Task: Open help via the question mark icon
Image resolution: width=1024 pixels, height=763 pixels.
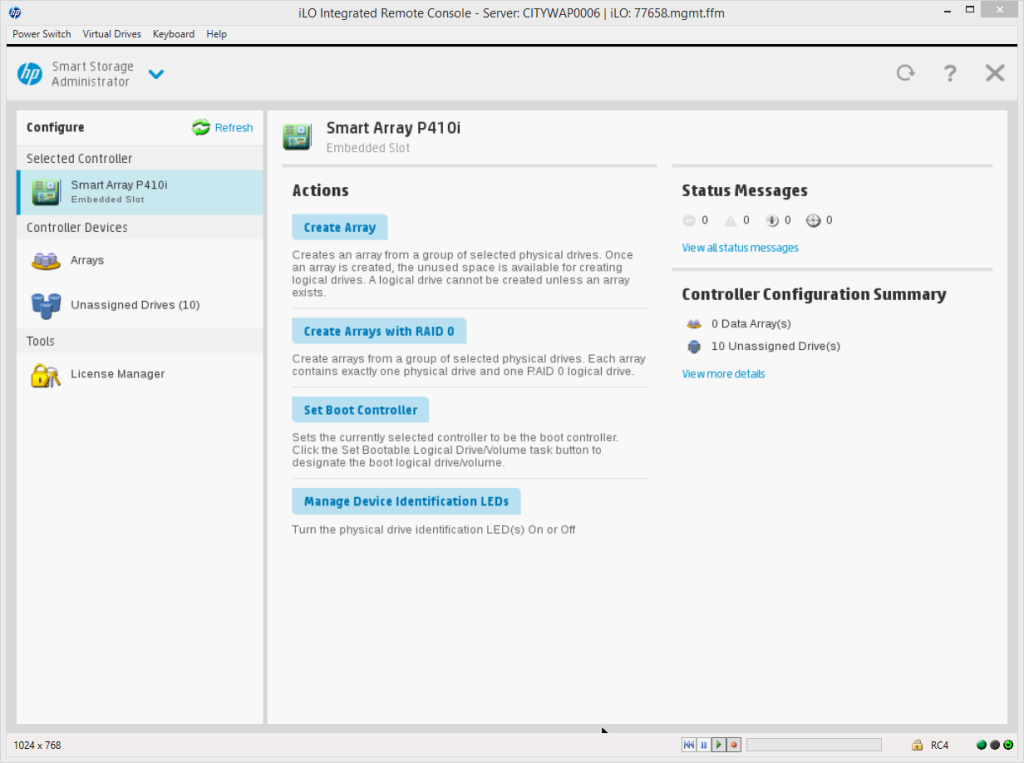Action: tap(949, 72)
